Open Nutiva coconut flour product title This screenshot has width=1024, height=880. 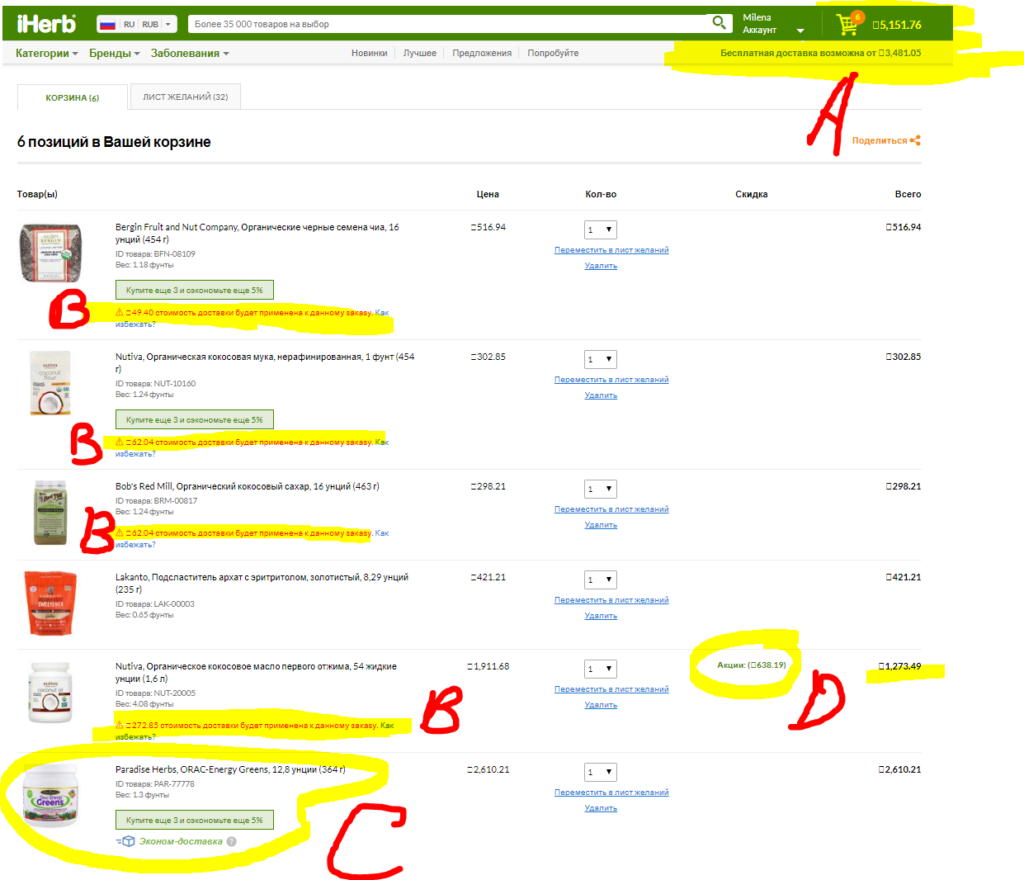[x=265, y=363]
